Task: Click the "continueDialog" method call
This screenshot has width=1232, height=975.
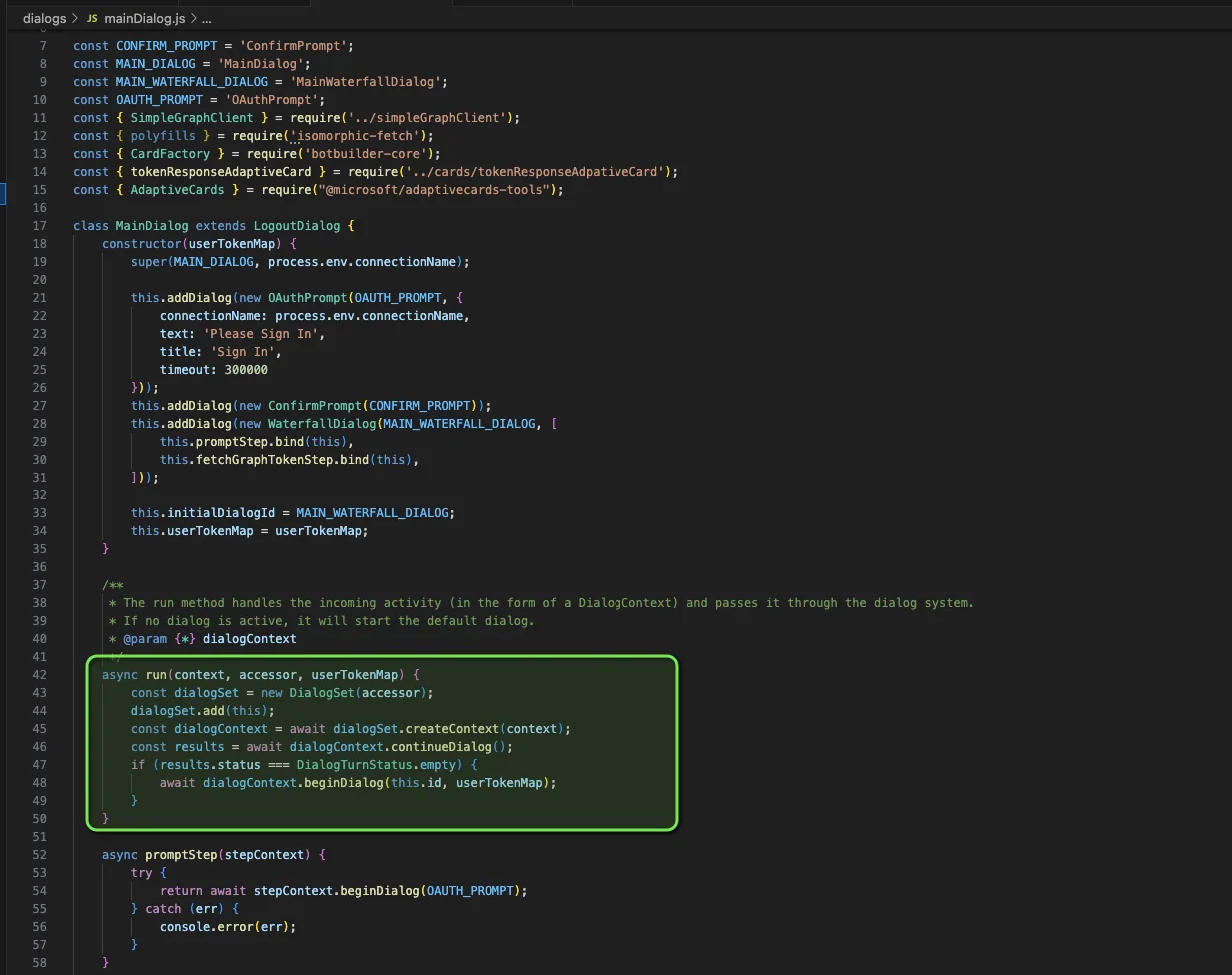Action: click(441, 747)
